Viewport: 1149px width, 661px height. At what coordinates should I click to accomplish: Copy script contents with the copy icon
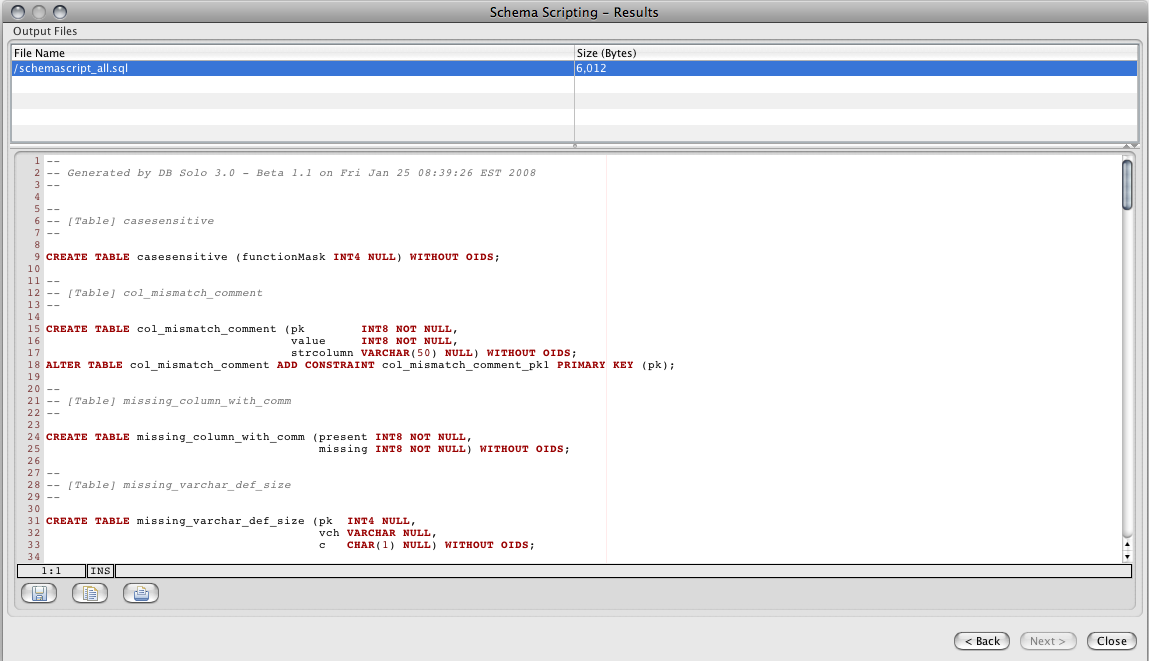tap(90, 593)
